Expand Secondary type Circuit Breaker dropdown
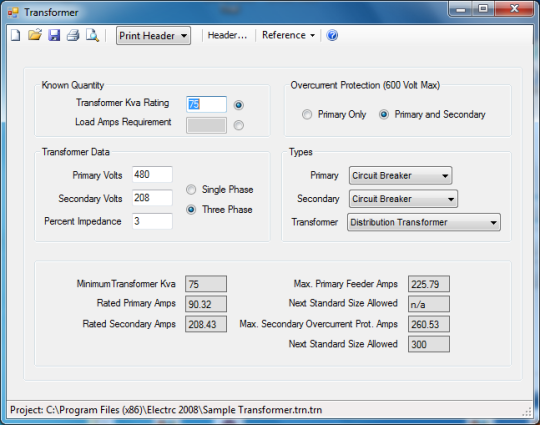This screenshot has height=425, width=540. pos(403,199)
